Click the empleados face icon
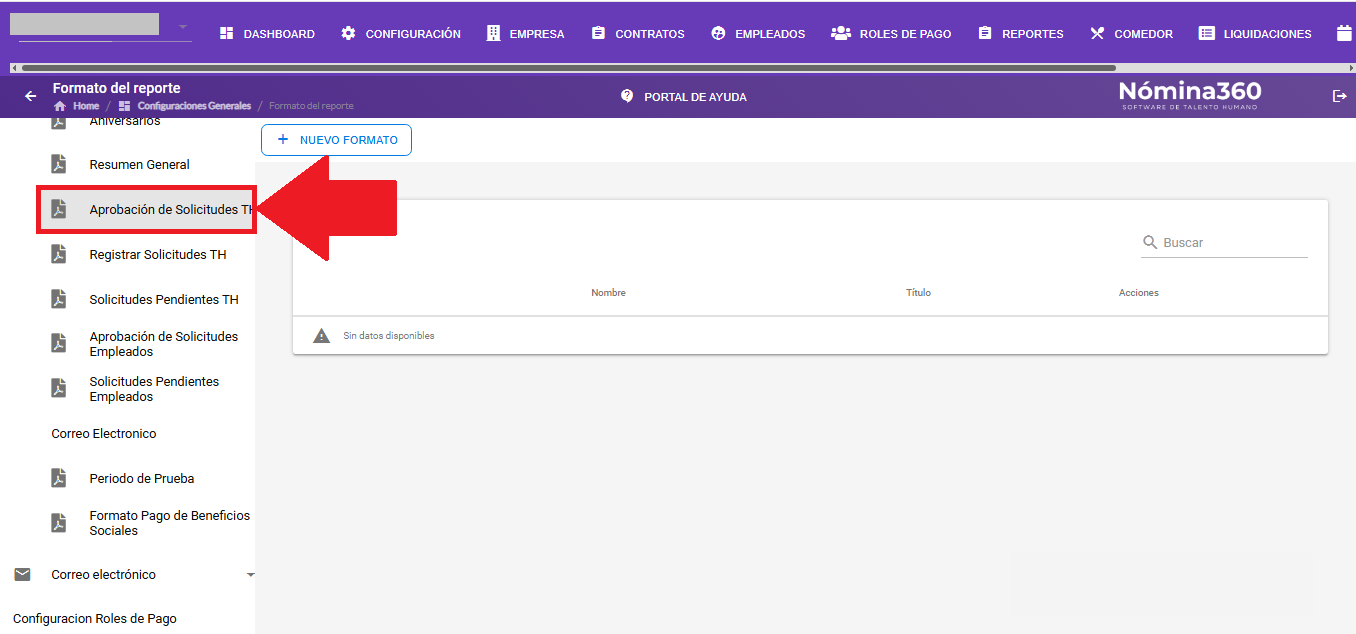The image size is (1356, 634). [x=718, y=34]
